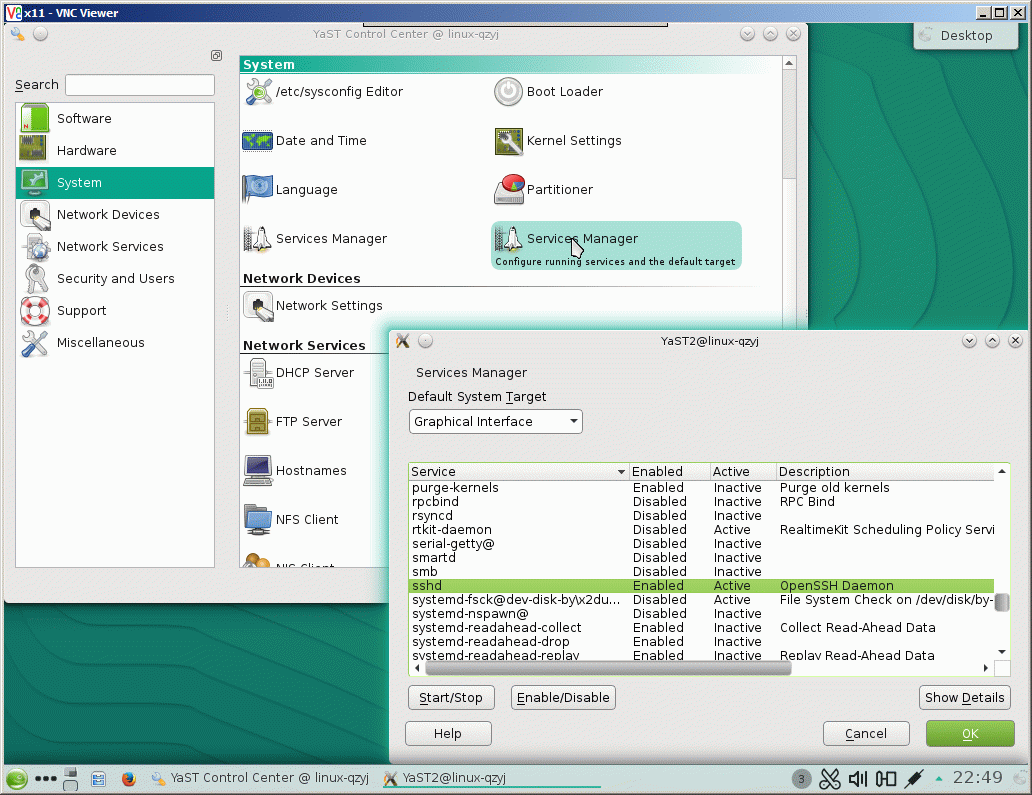Select the systemd-nspawn@ service row
The height and width of the screenshot is (795, 1032).
click(702, 614)
